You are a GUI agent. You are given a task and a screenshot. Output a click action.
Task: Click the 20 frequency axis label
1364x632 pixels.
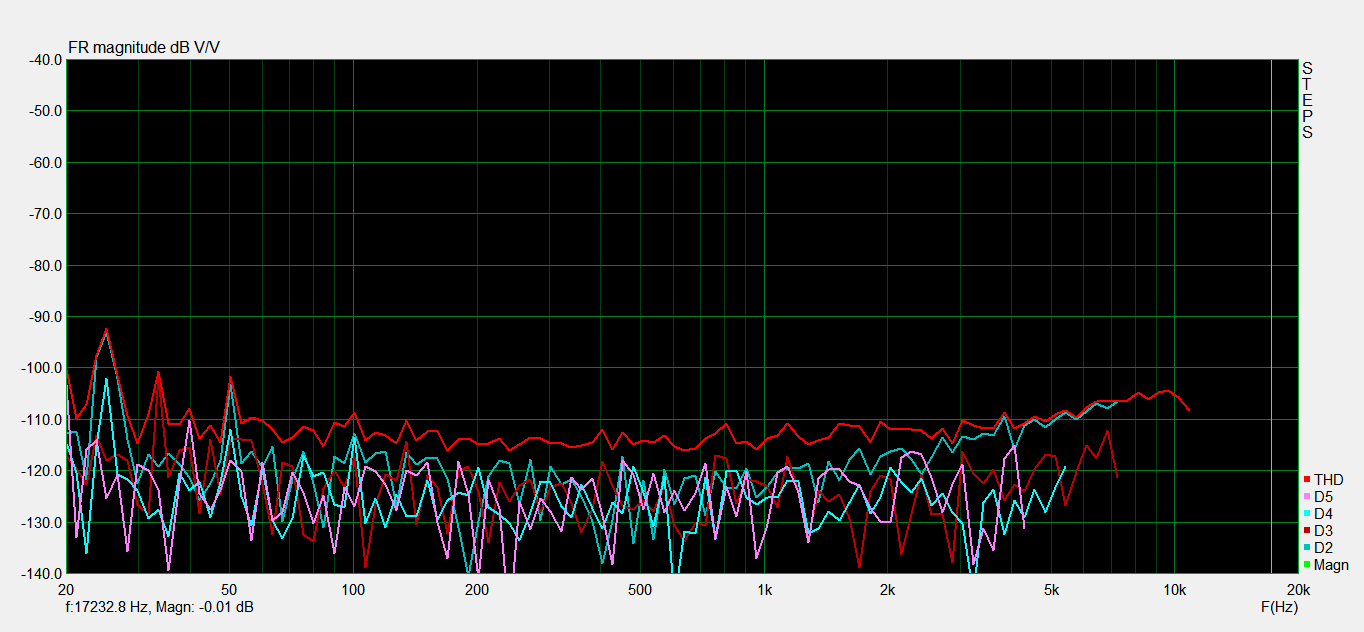[67, 589]
